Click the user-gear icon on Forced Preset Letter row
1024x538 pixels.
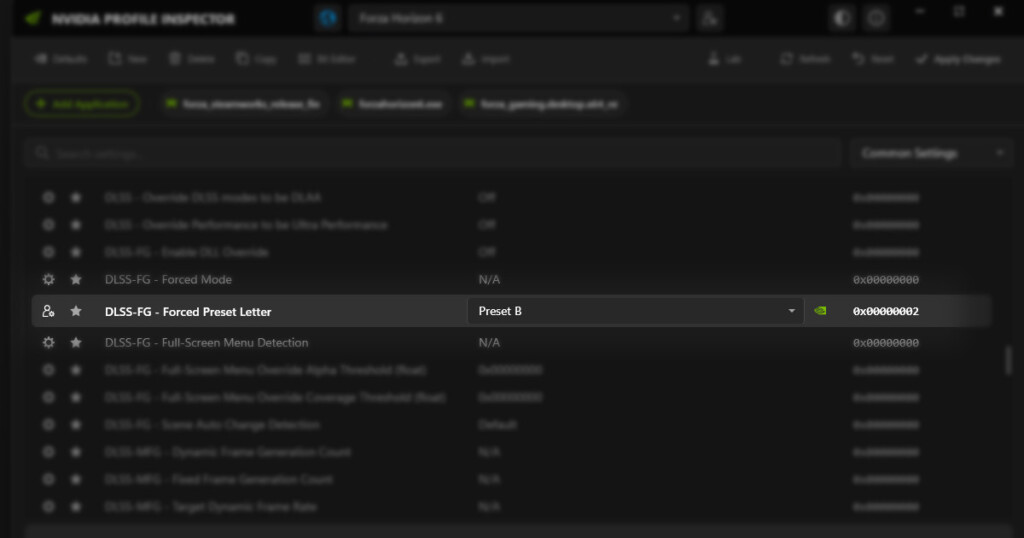point(48,311)
